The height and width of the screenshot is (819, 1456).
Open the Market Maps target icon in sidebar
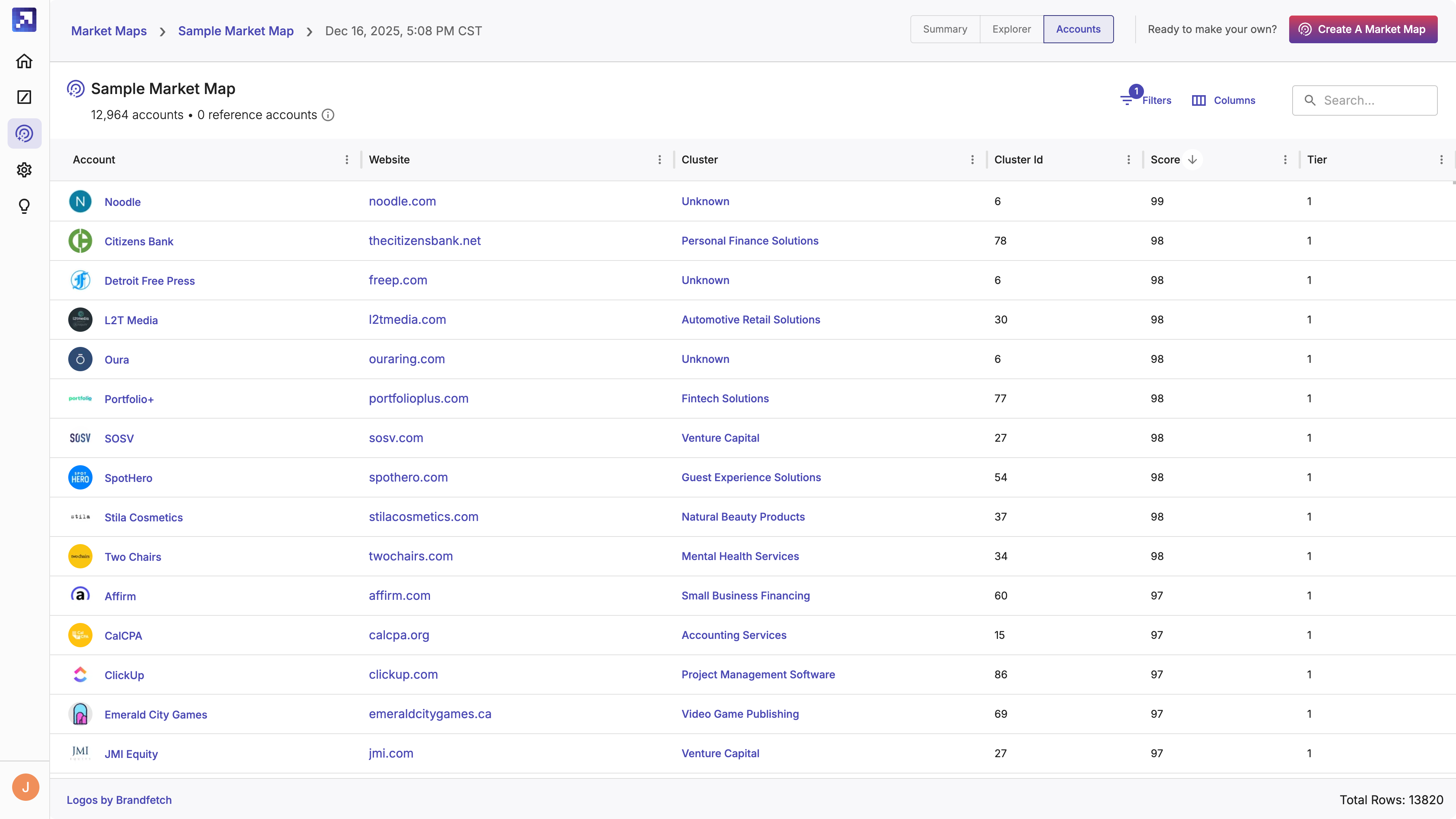[x=24, y=133]
